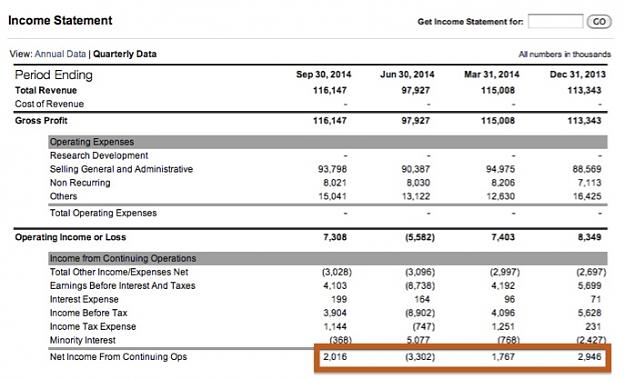Screen dimensions: 625x379
Task: Select Net Income value 2,946
Action: point(590,357)
